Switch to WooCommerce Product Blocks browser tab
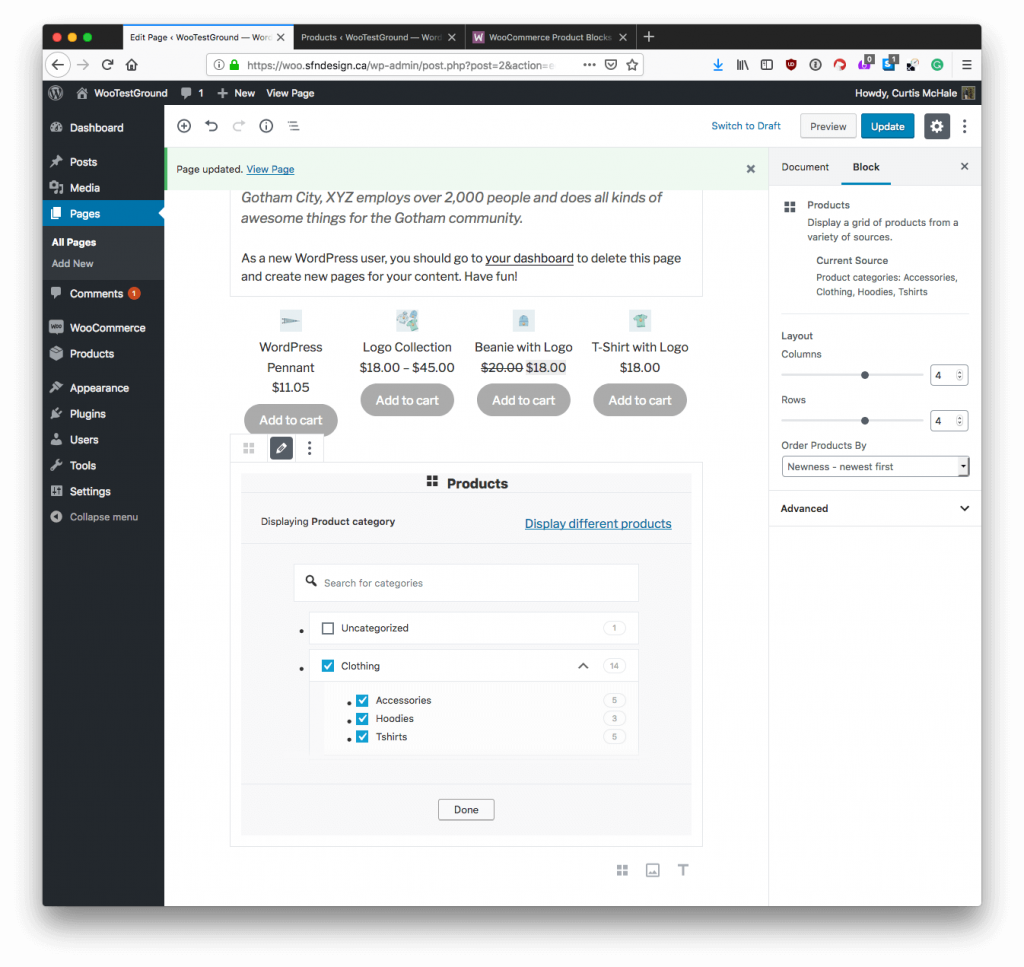 pyautogui.click(x=550, y=37)
